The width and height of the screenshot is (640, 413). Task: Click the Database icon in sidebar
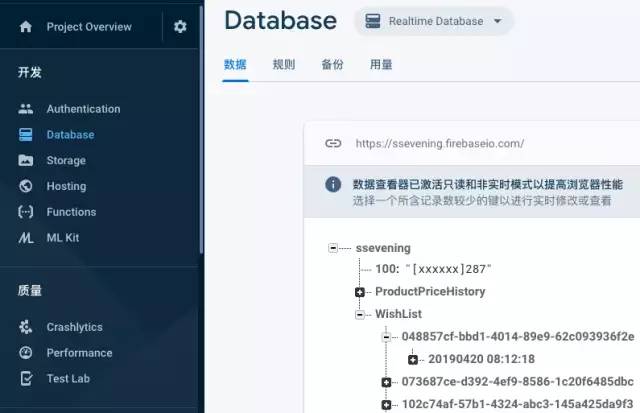(26, 135)
